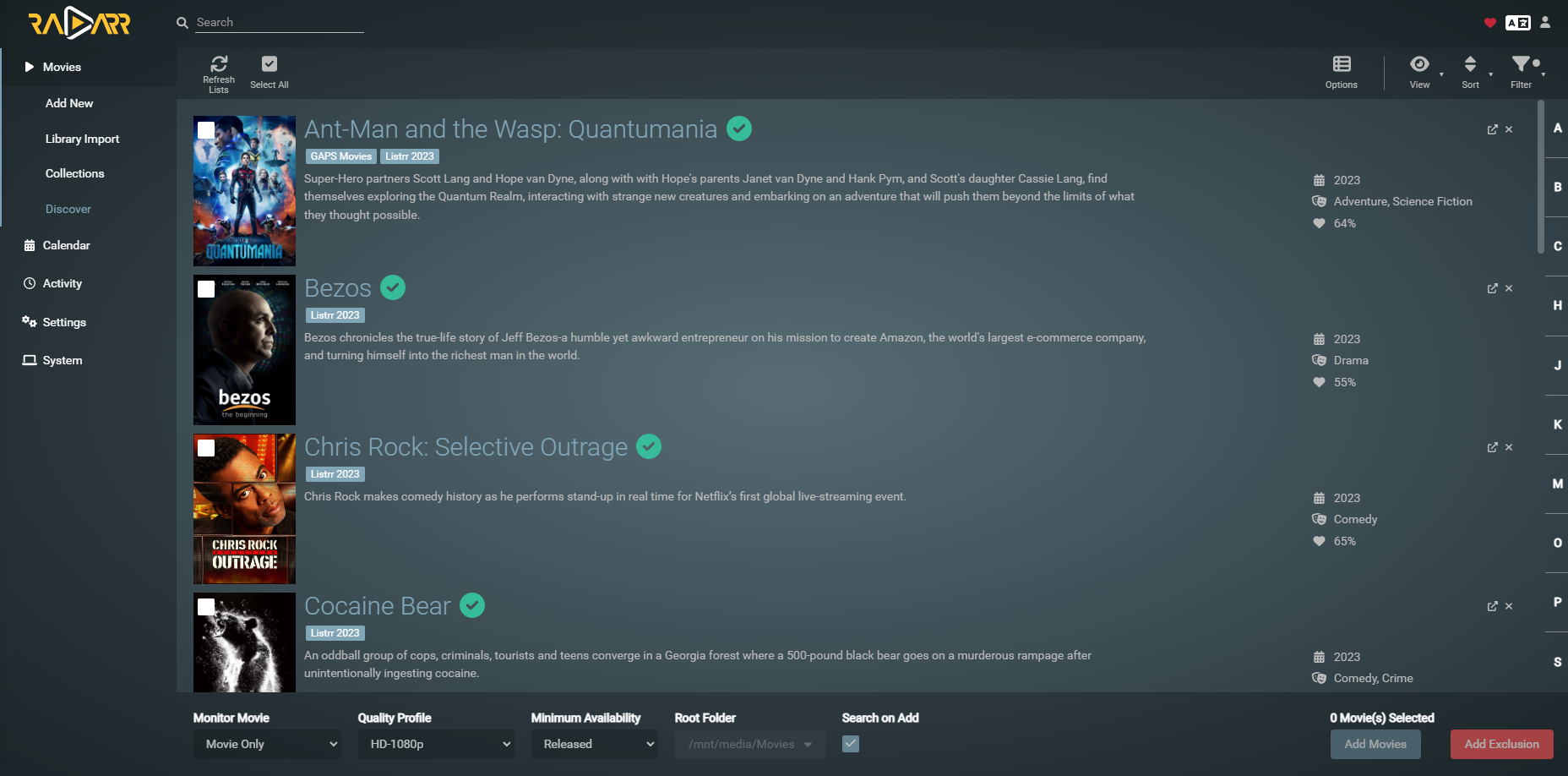Remove Cocaine Bear using its X icon

point(1509,606)
